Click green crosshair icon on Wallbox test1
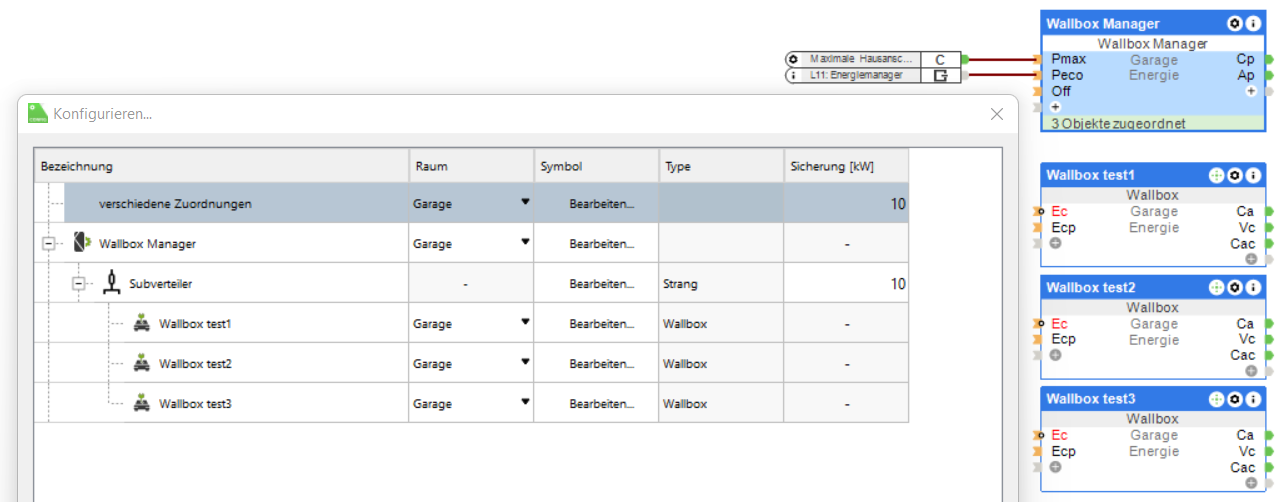This screenshot has width=1281, height=502. click(x=1217, y=175)
